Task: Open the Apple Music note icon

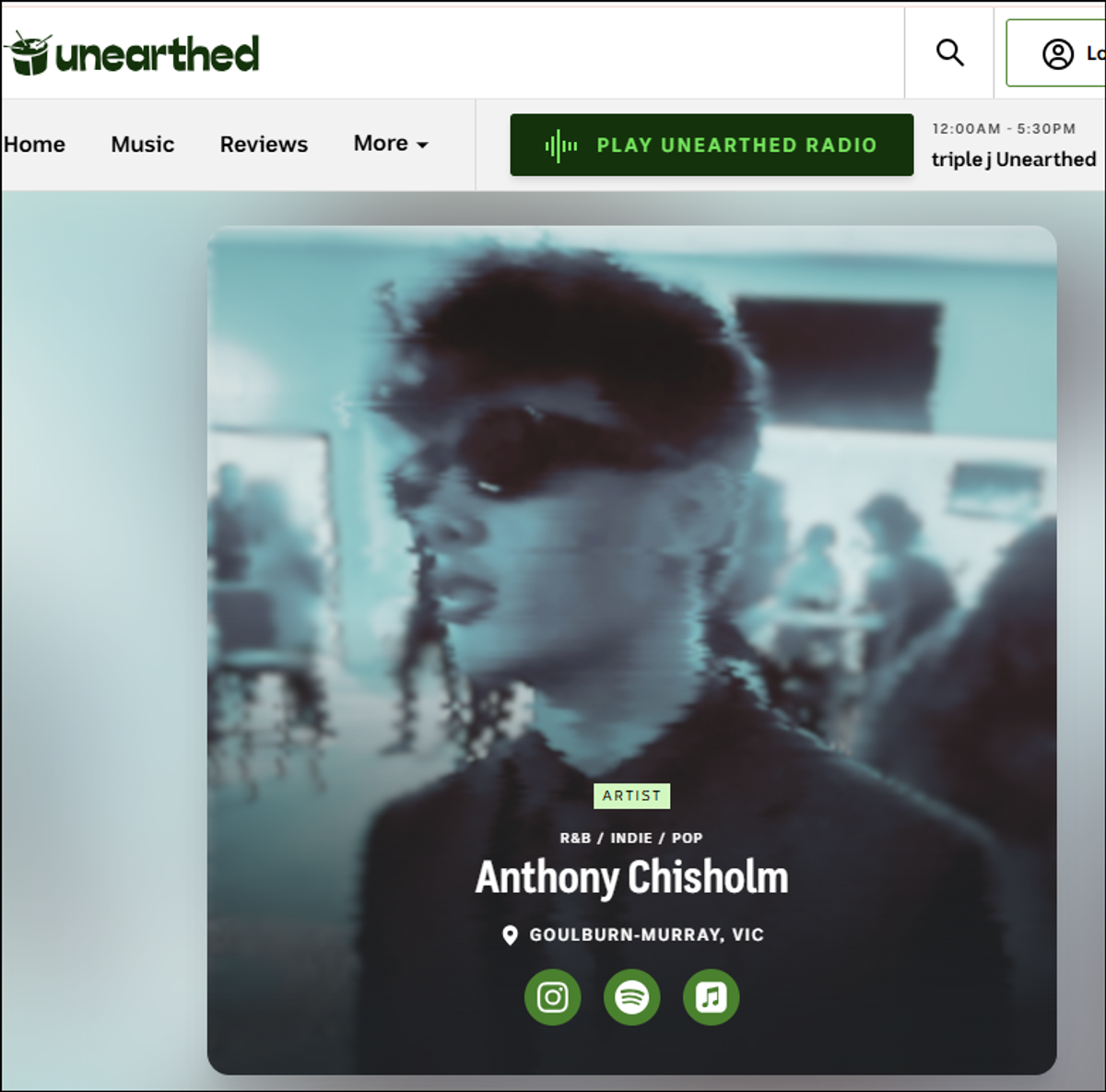Action: coord(711,997)
